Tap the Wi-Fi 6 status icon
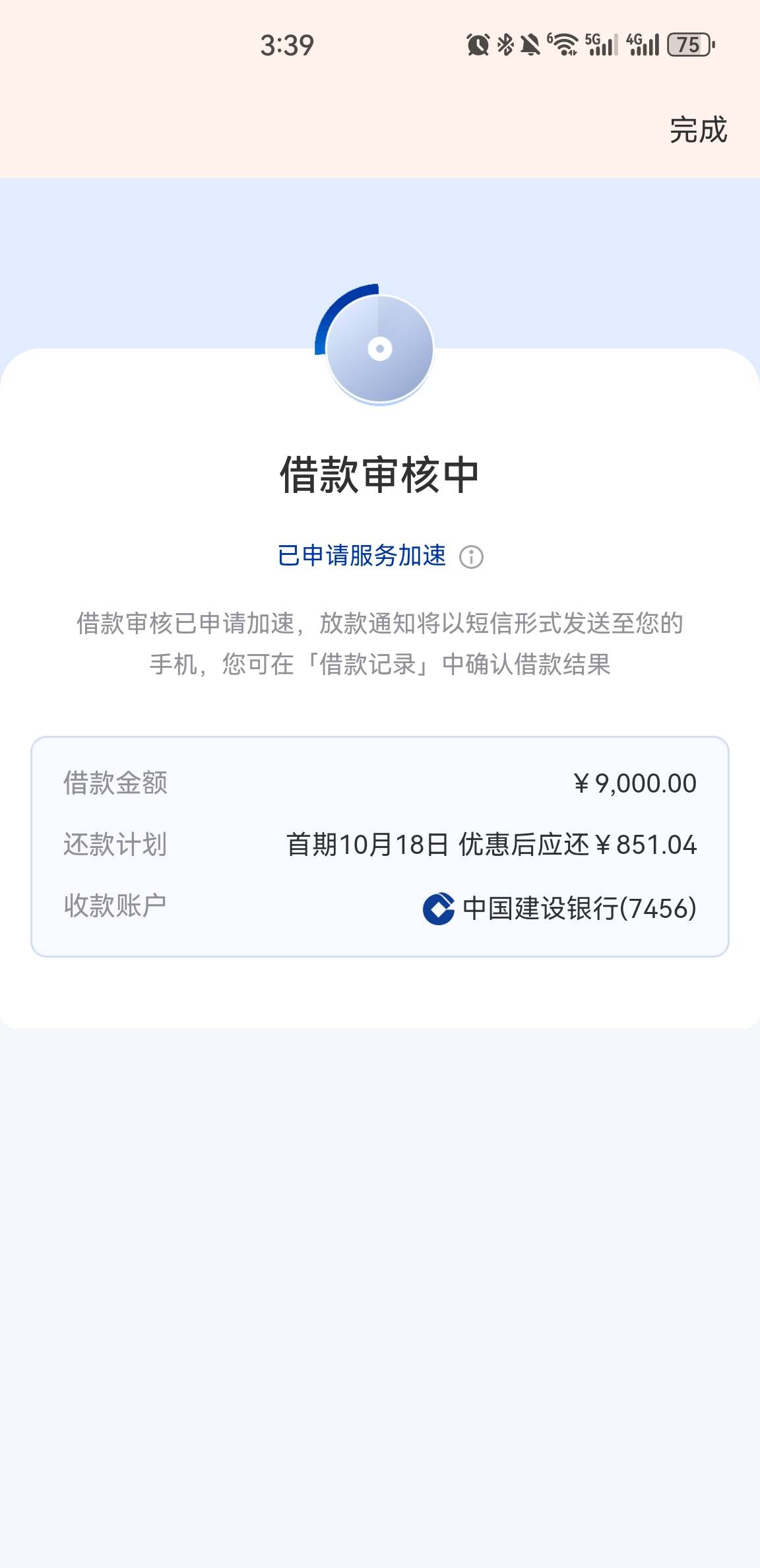 coord(563,45)
